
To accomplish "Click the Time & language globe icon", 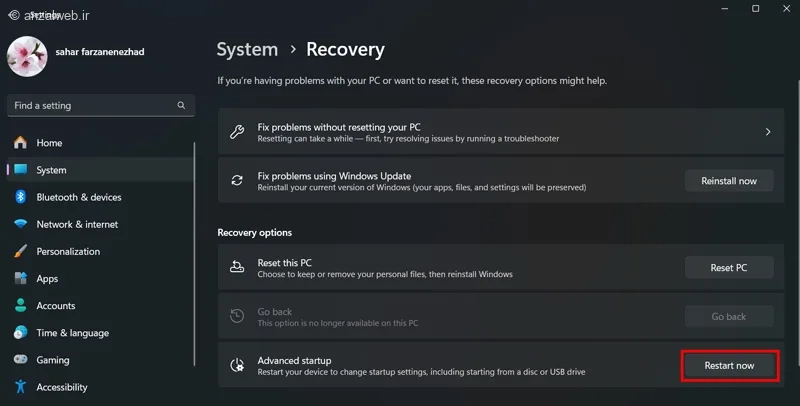I will pos(20,333).
